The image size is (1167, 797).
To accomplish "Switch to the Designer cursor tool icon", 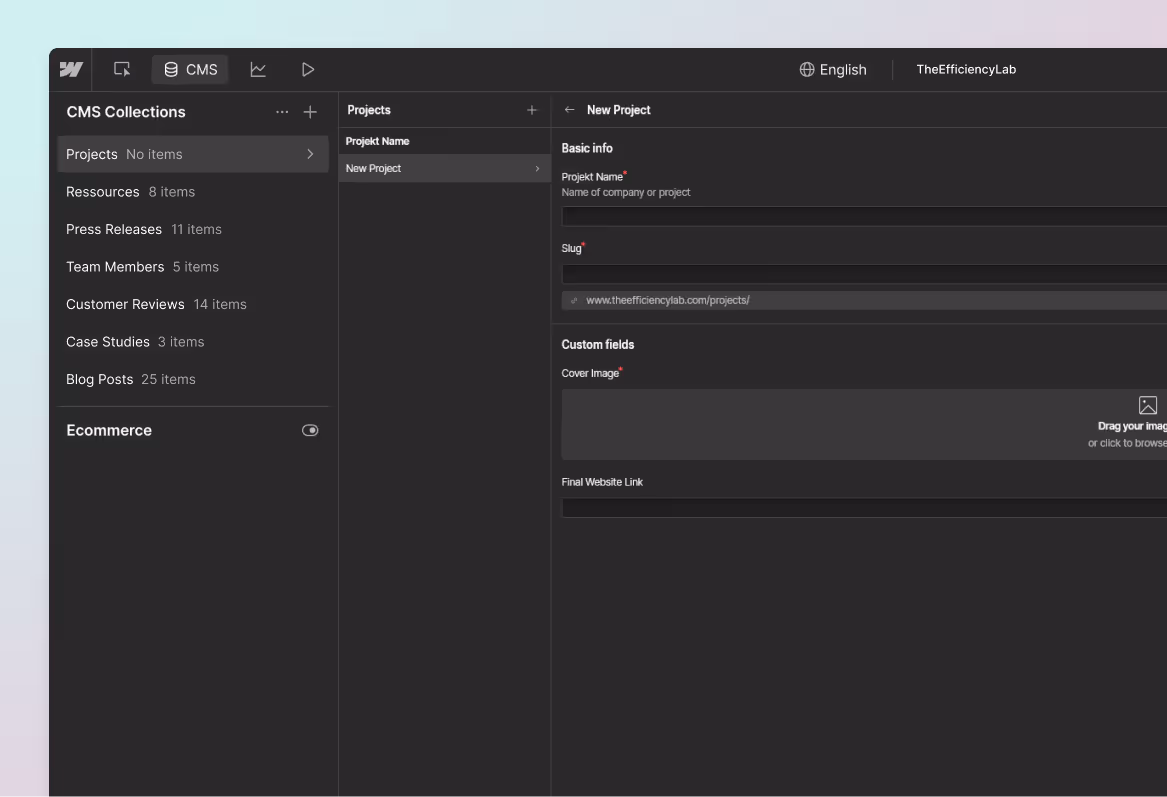I will point(121,69).
